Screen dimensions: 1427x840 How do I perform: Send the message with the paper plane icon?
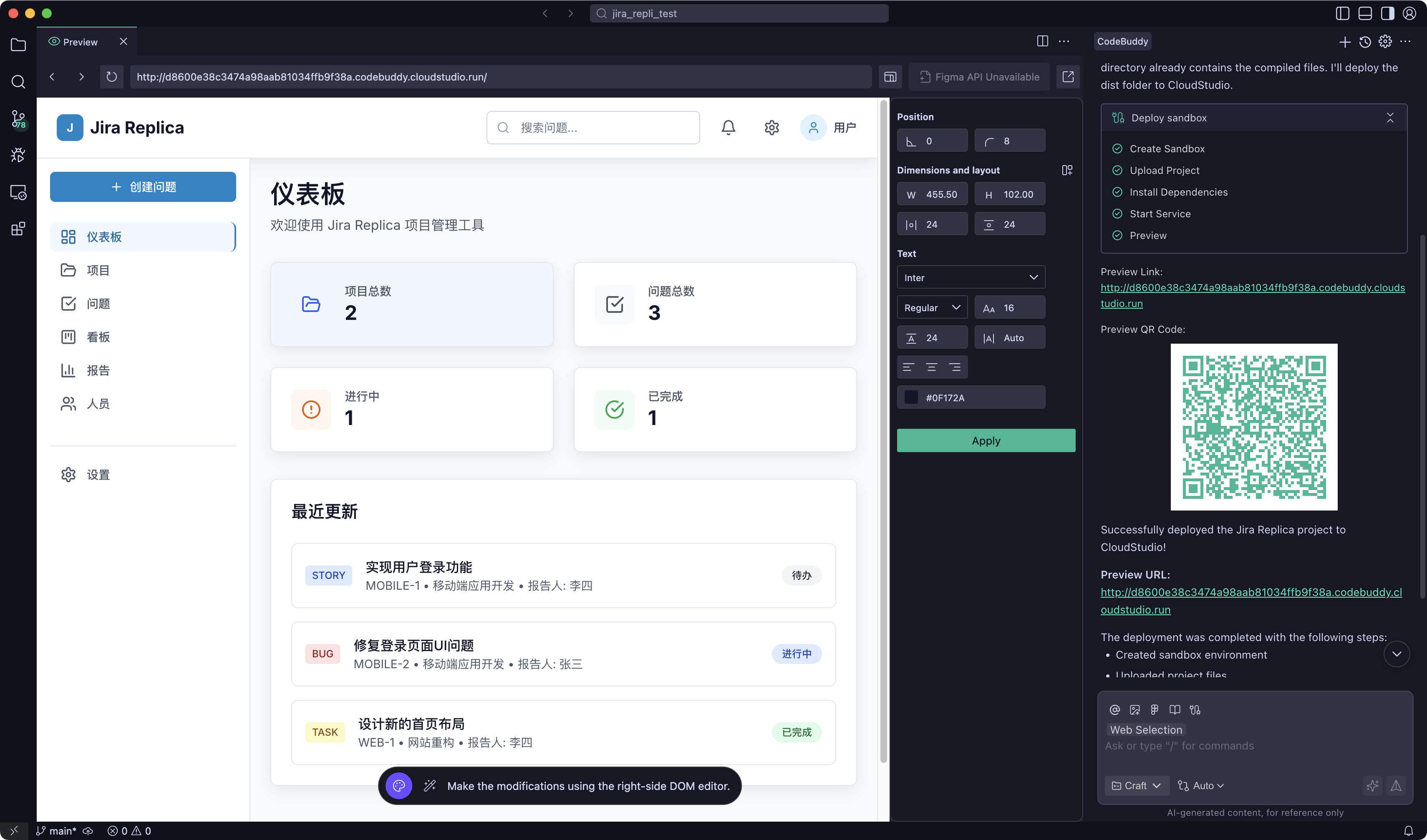click(x=1397, y=786)
